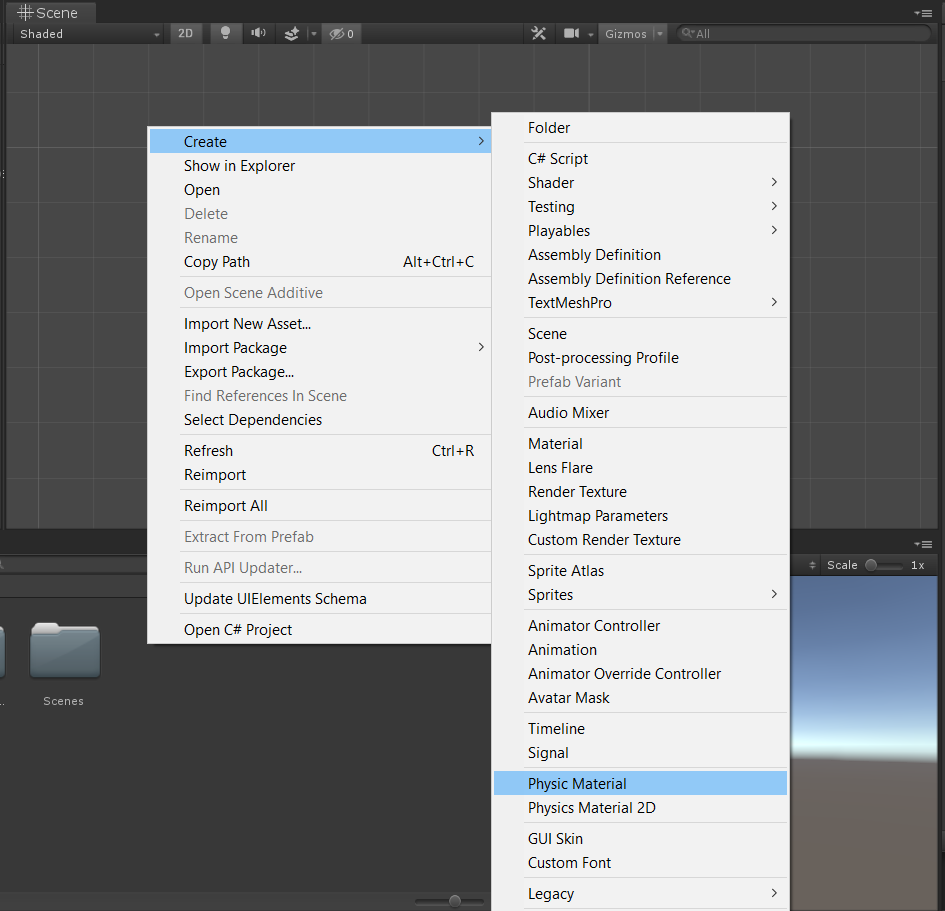Create a new Material
Screen dimensions: 945x911
point(640,444)
